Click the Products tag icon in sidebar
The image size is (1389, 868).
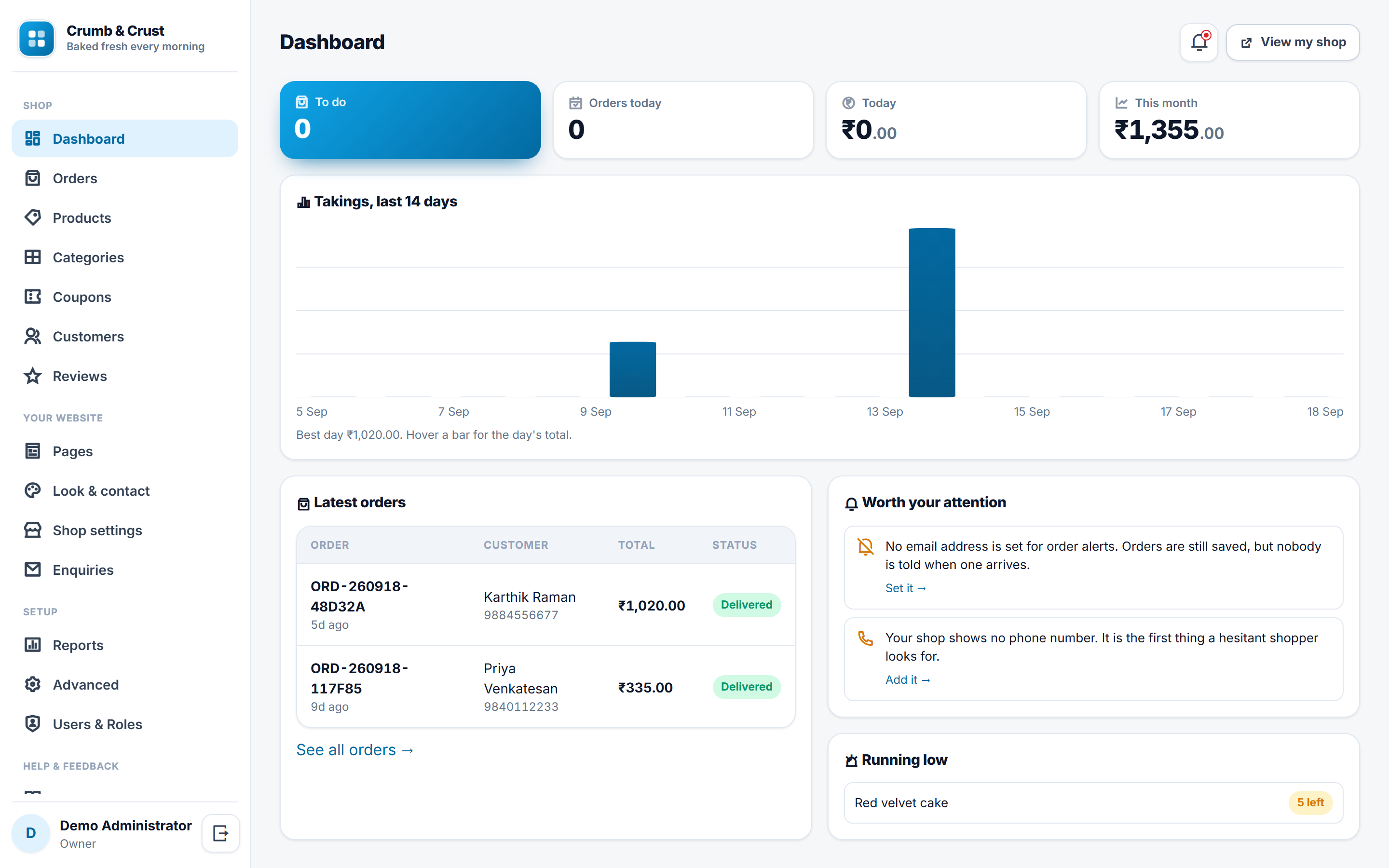(33, 217)
